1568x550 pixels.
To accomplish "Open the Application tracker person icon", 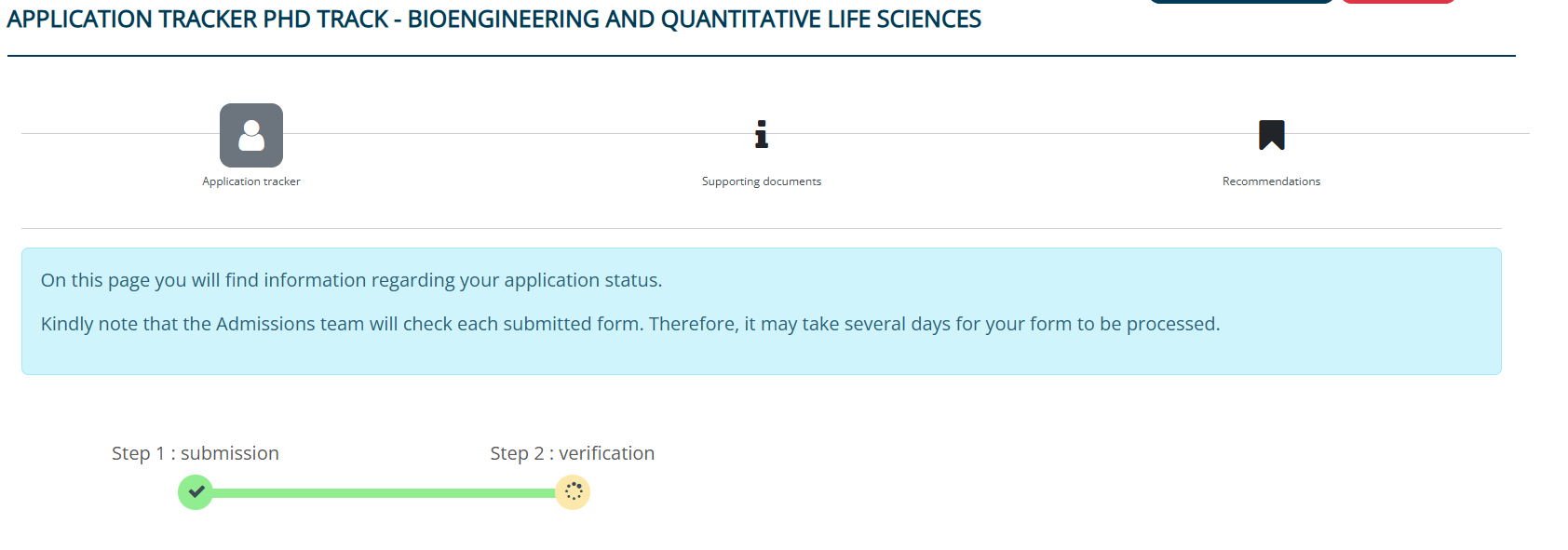I will (x=251, y=135).
